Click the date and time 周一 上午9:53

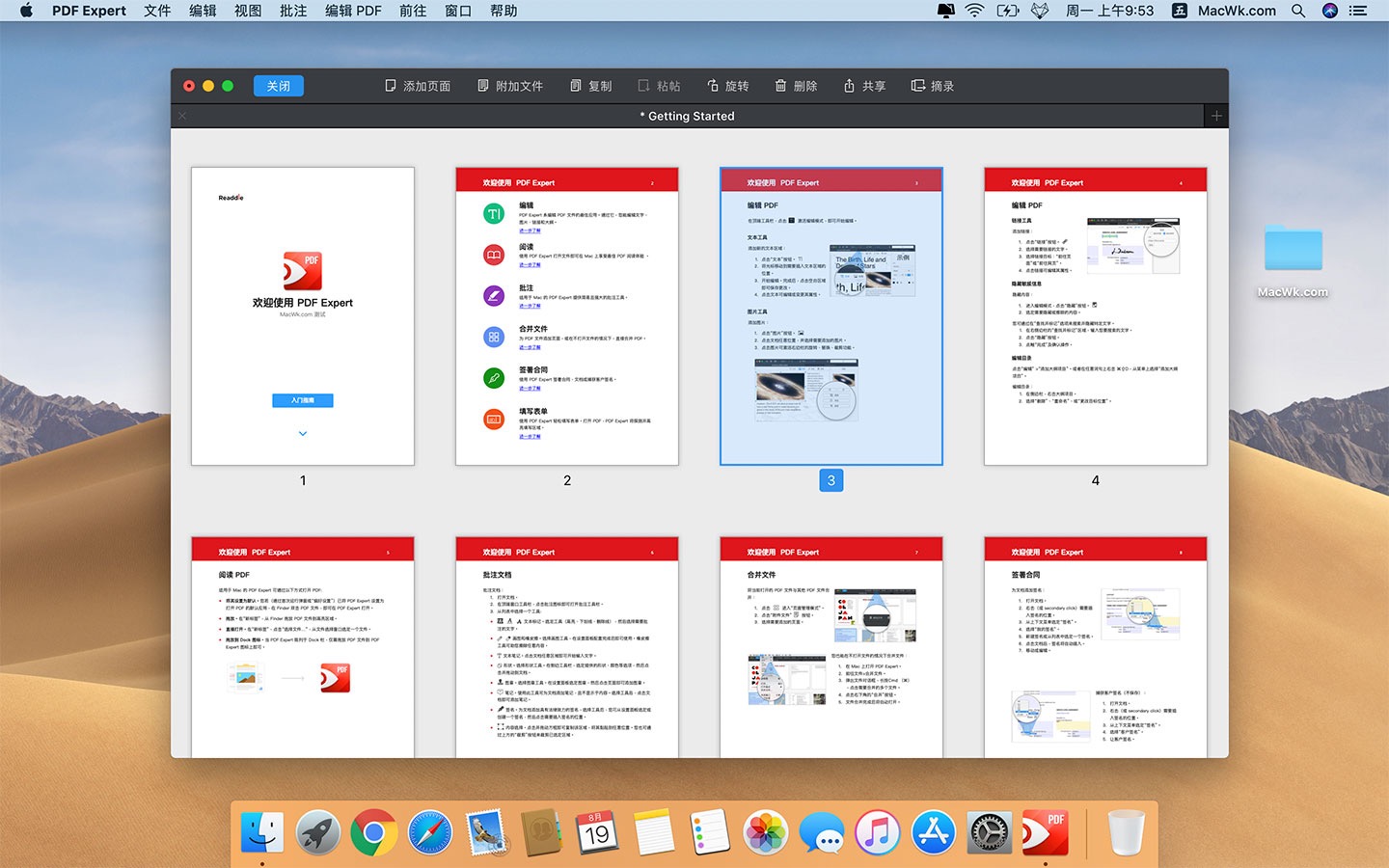click(1109, 11)
